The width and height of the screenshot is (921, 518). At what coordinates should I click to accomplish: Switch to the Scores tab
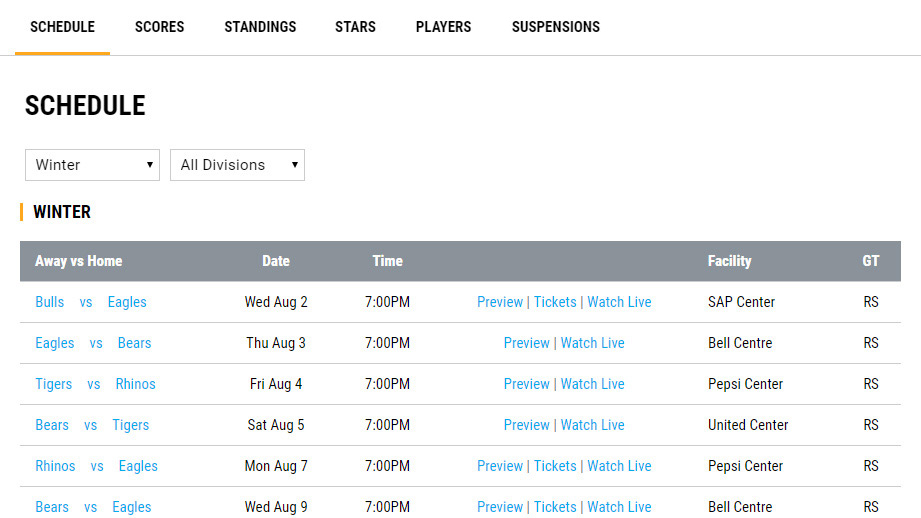tap(159, 27)
